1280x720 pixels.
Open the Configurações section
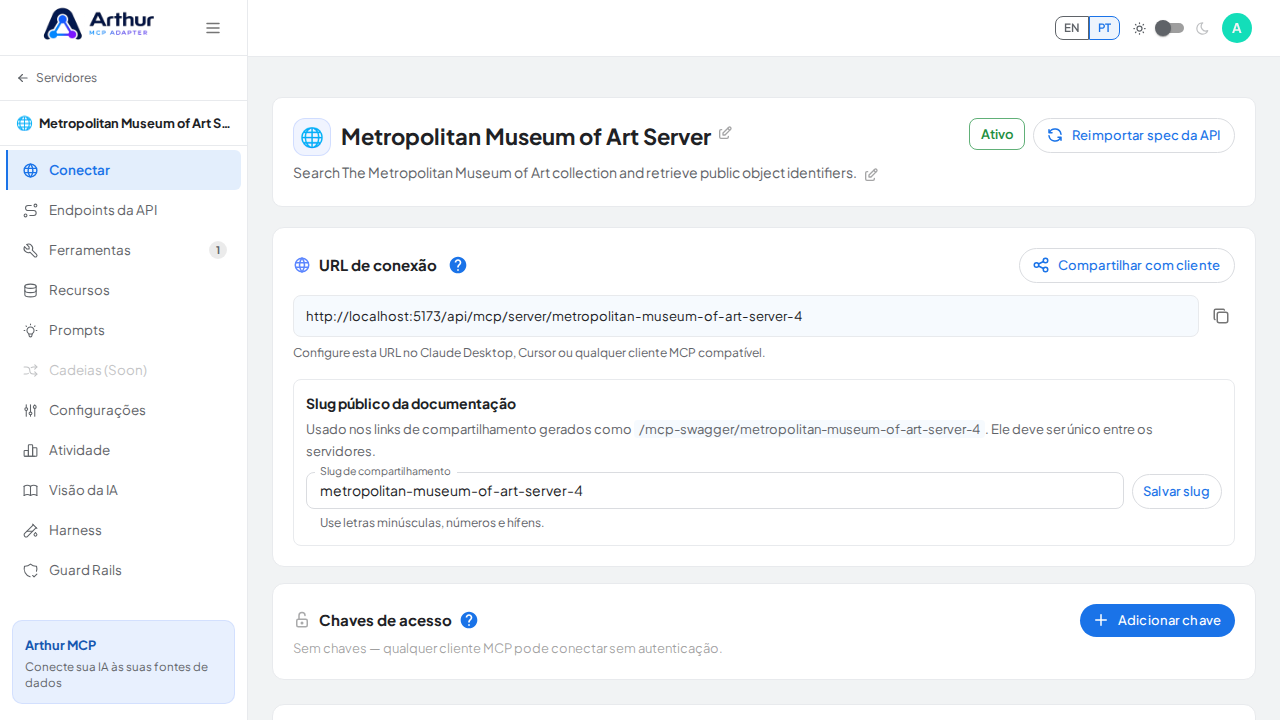tap(123, 410)
